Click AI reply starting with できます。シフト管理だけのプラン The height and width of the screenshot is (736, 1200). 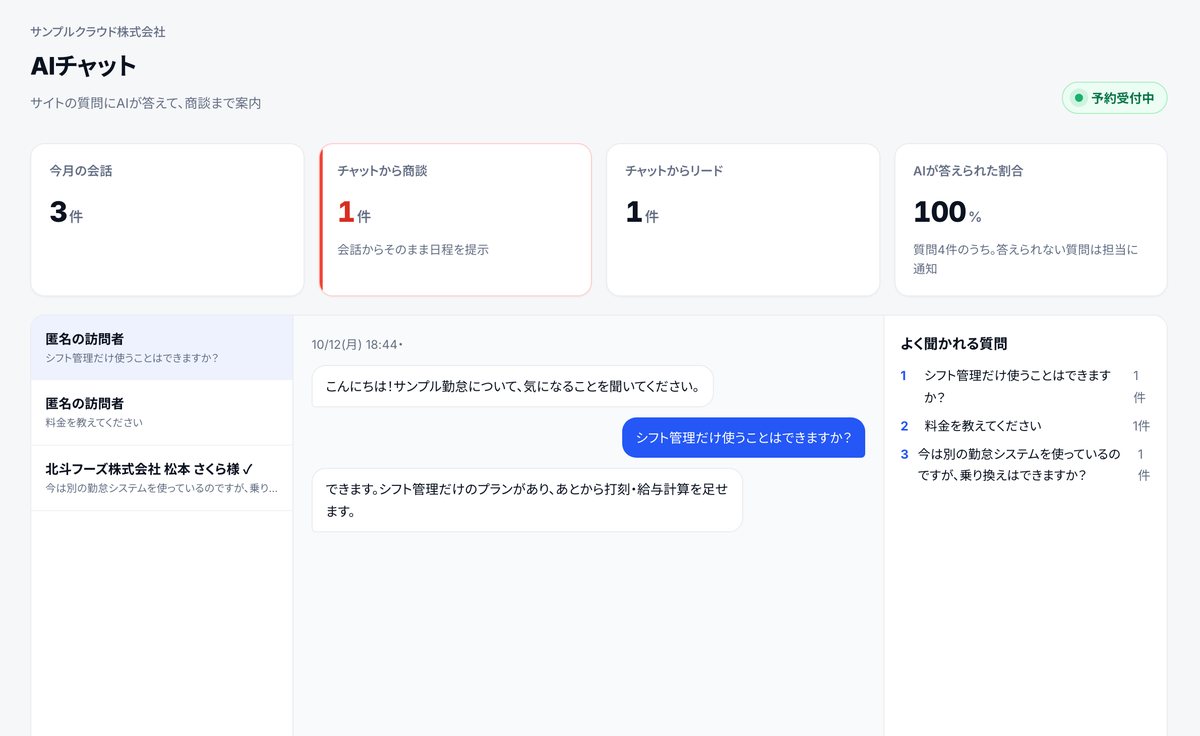coord(527,500)
